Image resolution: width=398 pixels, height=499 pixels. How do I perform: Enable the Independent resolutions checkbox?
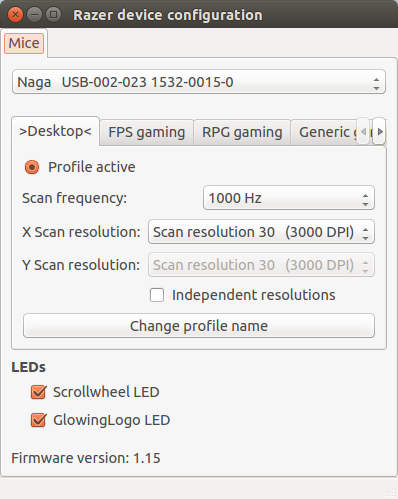[x=157, y=295]
